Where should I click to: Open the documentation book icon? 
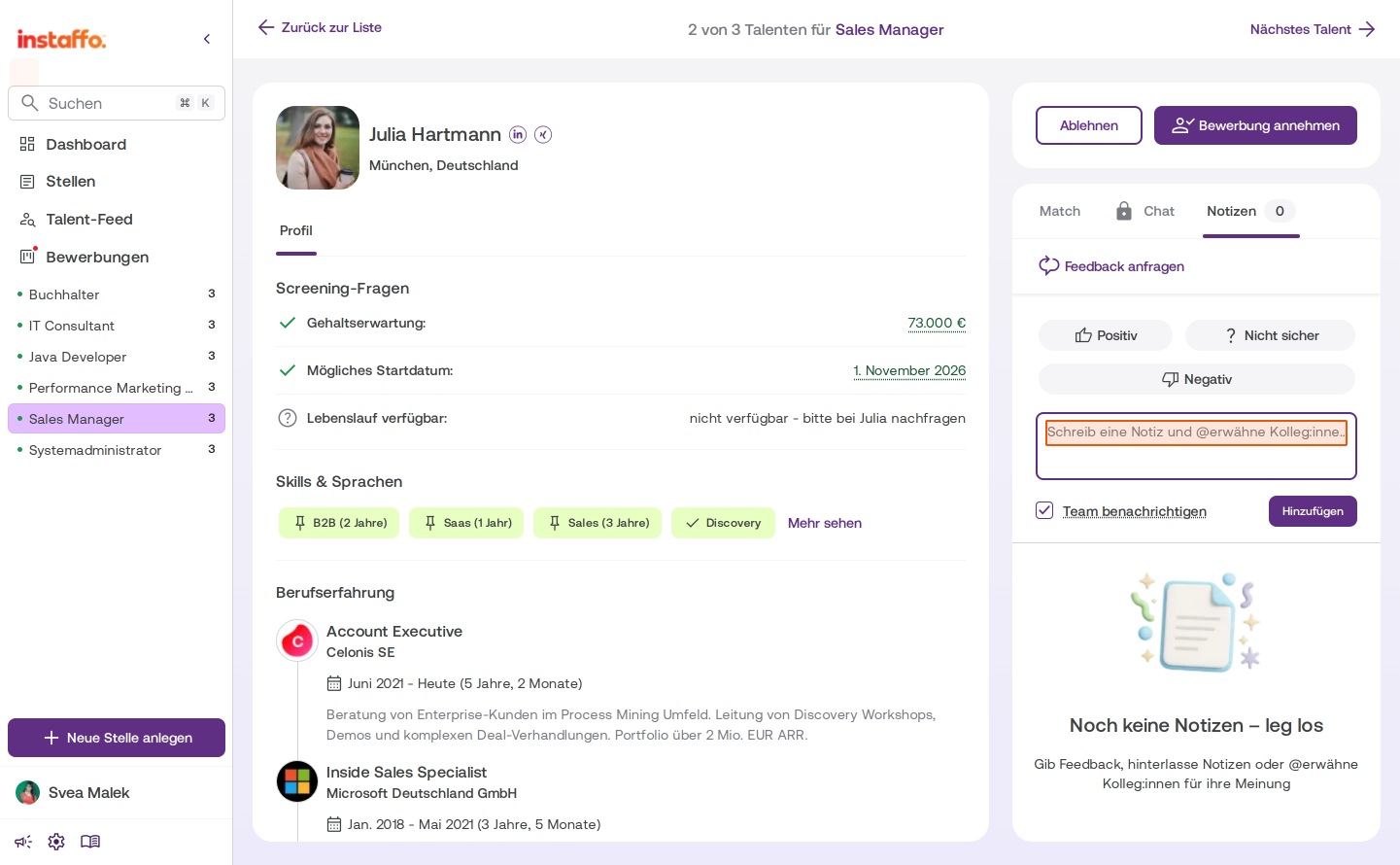click(90, 842)
